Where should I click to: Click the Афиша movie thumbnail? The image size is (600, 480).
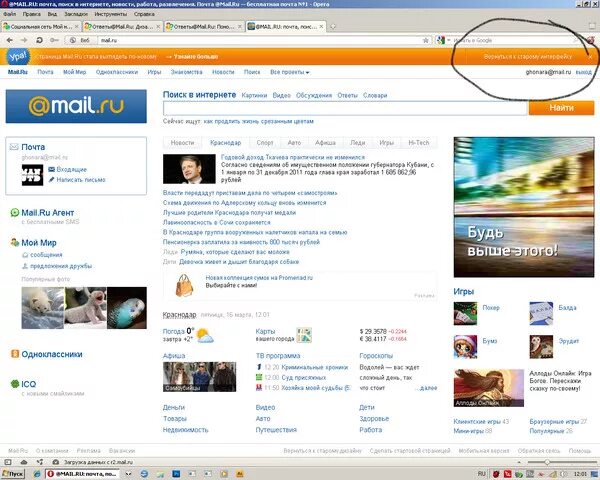tap(199, 377)
